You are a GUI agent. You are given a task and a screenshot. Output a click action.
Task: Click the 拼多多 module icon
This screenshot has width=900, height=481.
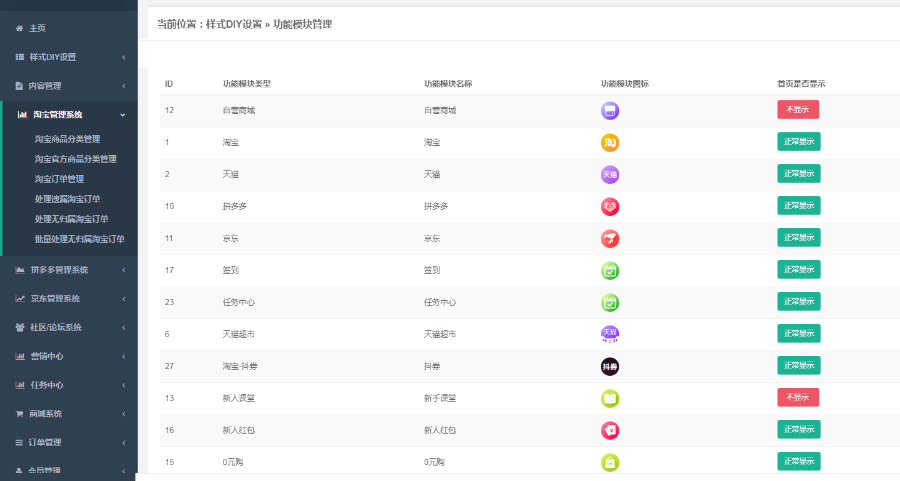[x=610, y=206]
